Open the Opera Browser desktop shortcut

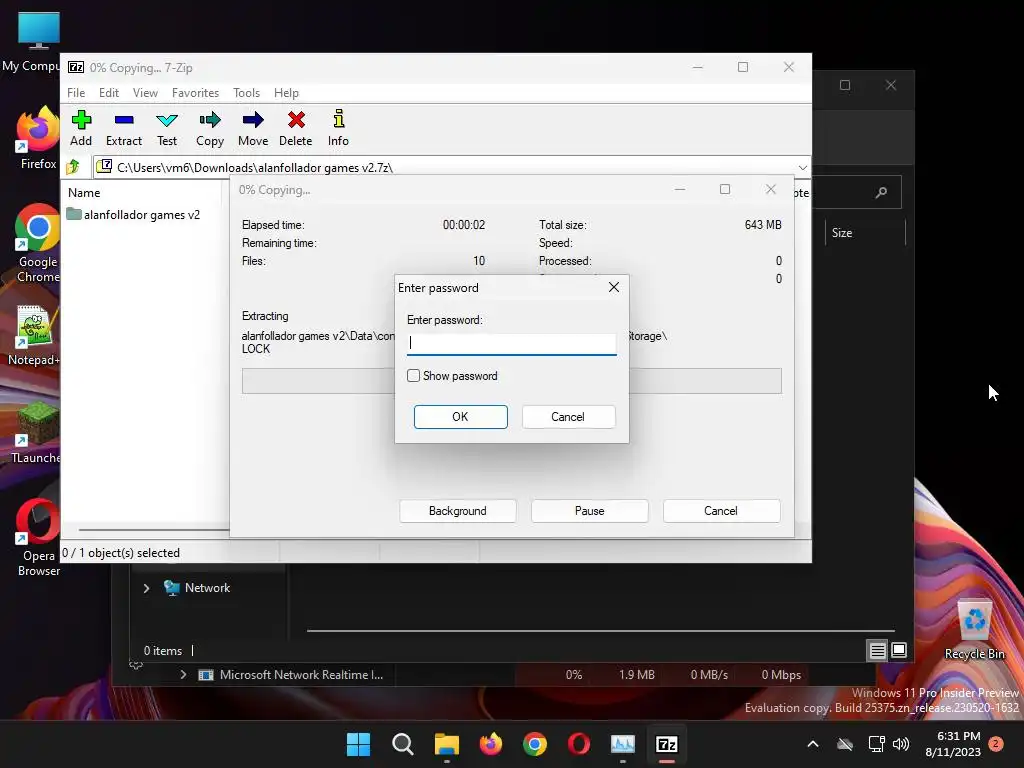(38, 538)
